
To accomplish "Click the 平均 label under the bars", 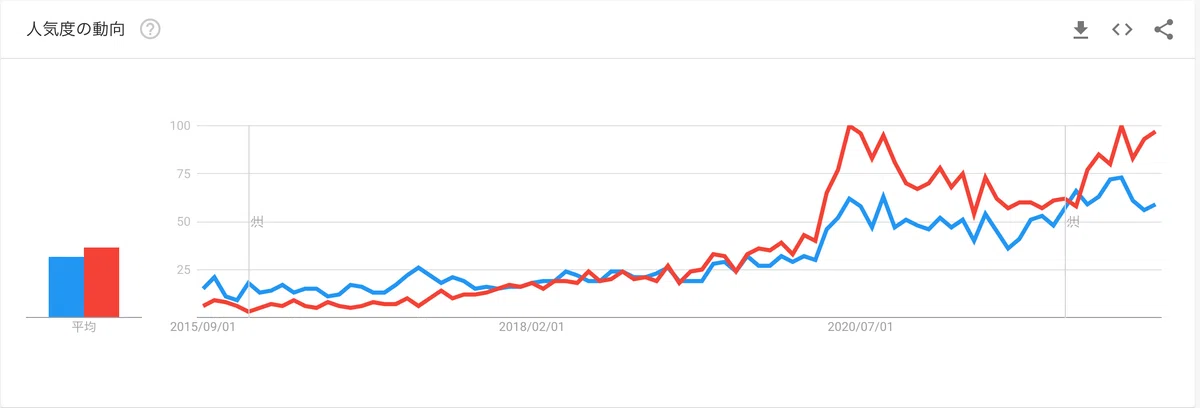I will point(84,326).
